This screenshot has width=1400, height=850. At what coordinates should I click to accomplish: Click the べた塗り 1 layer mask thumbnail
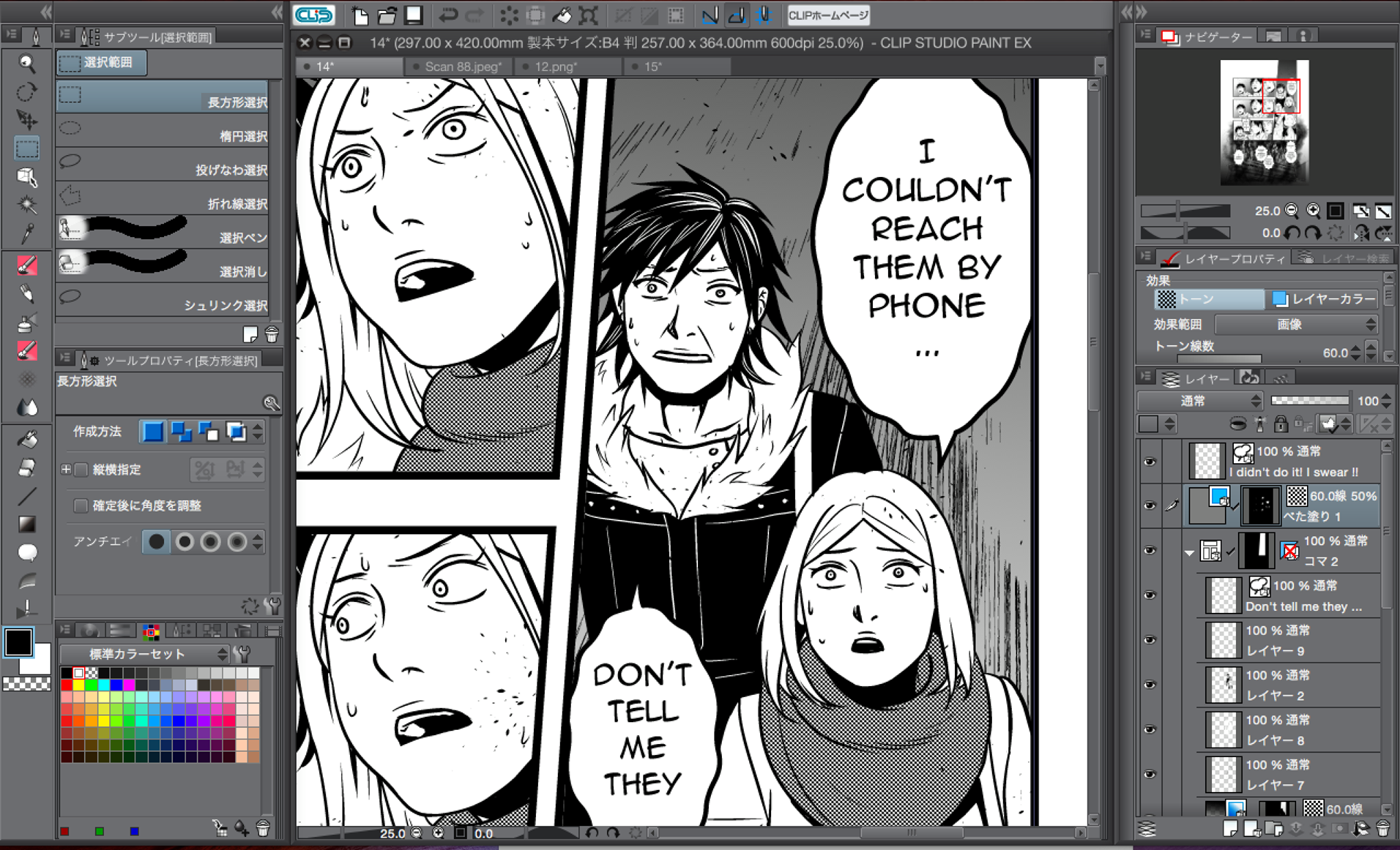pyautogui.click(x=1260, y=506)
